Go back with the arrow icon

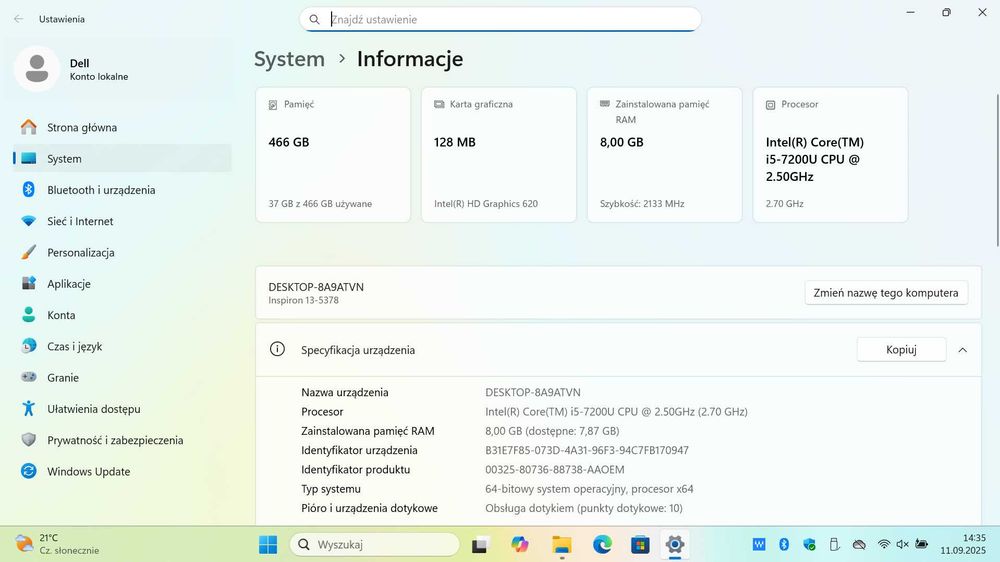18,19
